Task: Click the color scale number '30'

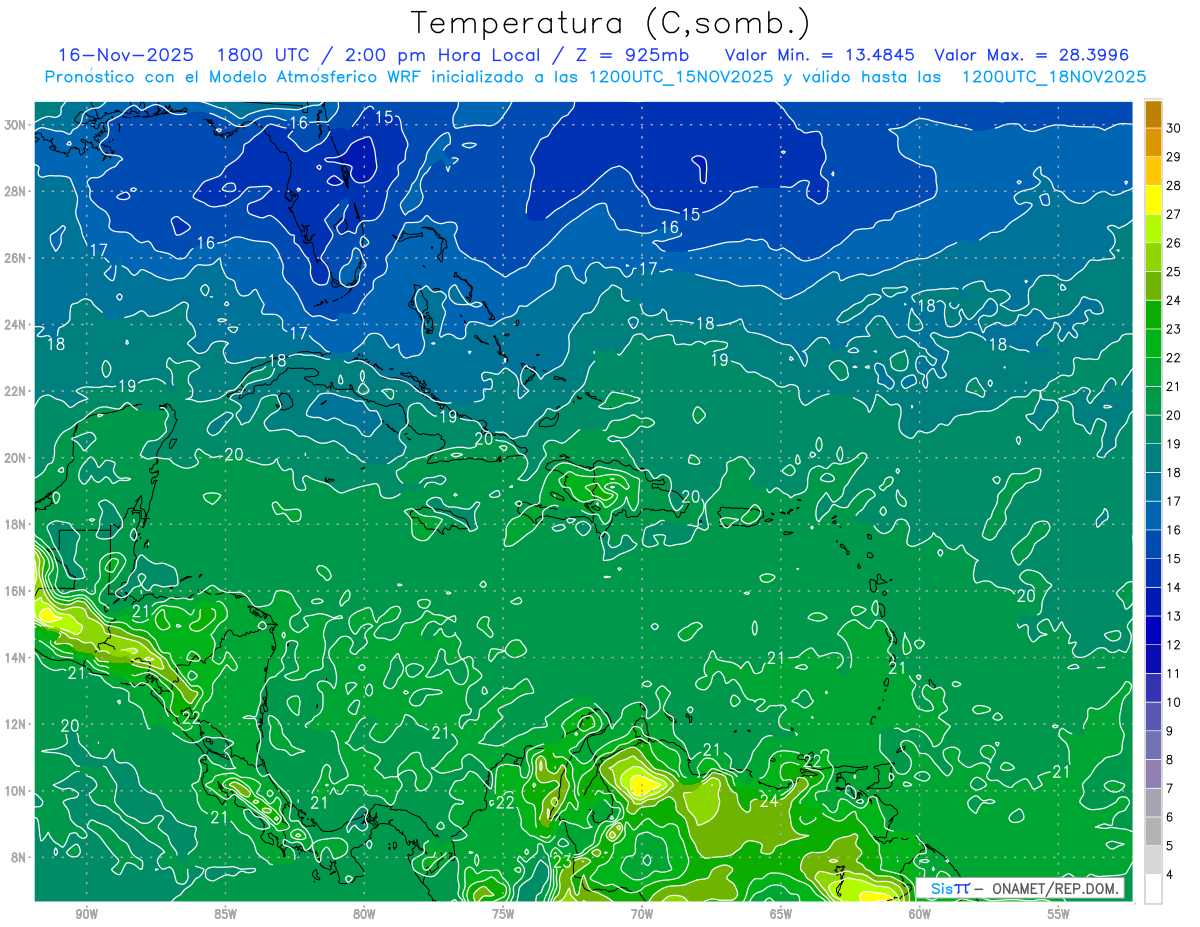Action: click(1173, 128)
